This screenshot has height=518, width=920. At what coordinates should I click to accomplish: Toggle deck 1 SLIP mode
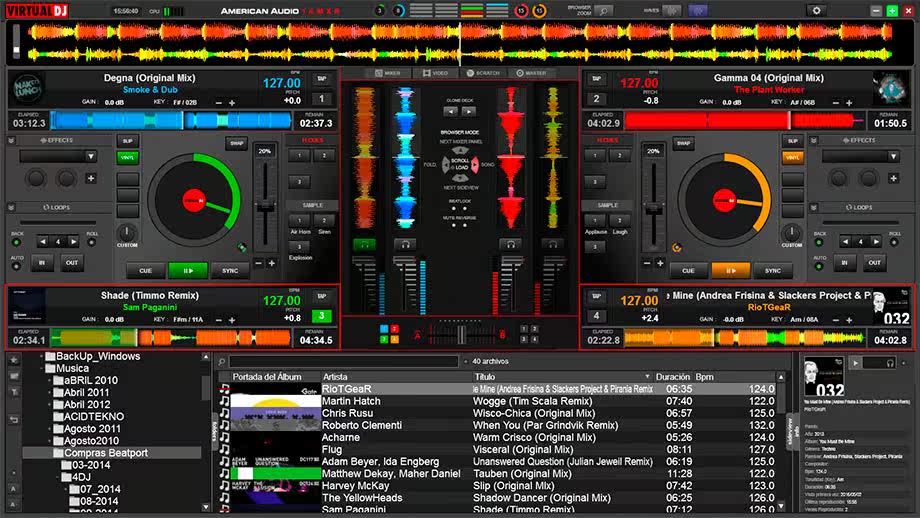[127, 141]
